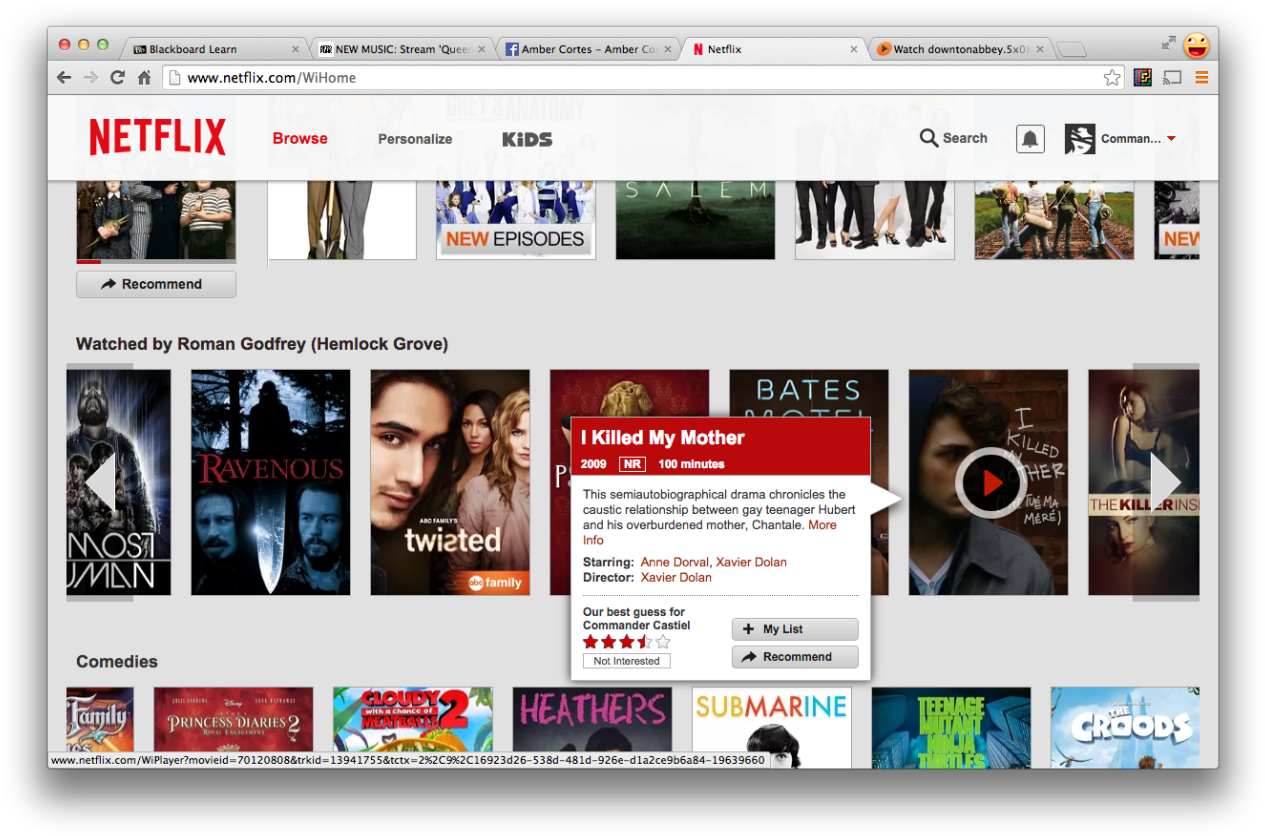Mark 'I Killed My Mother' as Not Interested

[626, 660]
